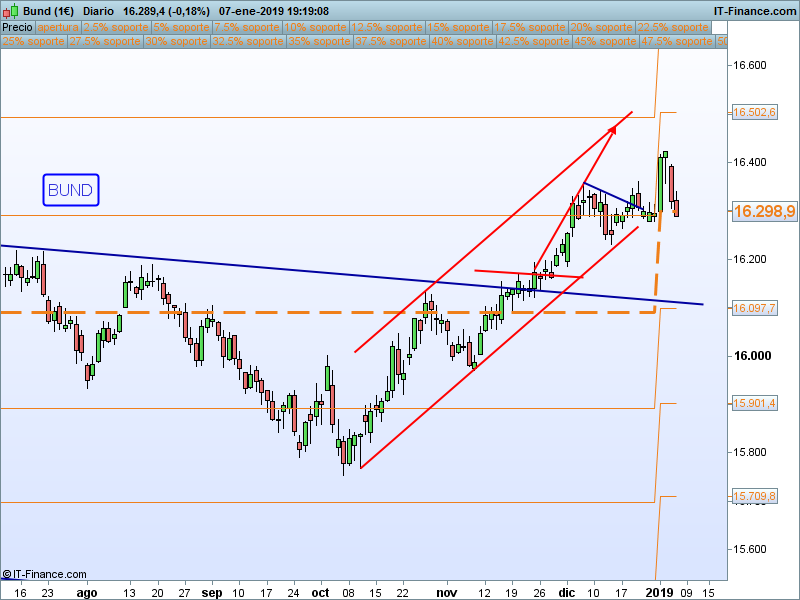This screenshot has width=800, height=600.
Task: Pick the 47.5% soporte label
Action: point(676,42)
